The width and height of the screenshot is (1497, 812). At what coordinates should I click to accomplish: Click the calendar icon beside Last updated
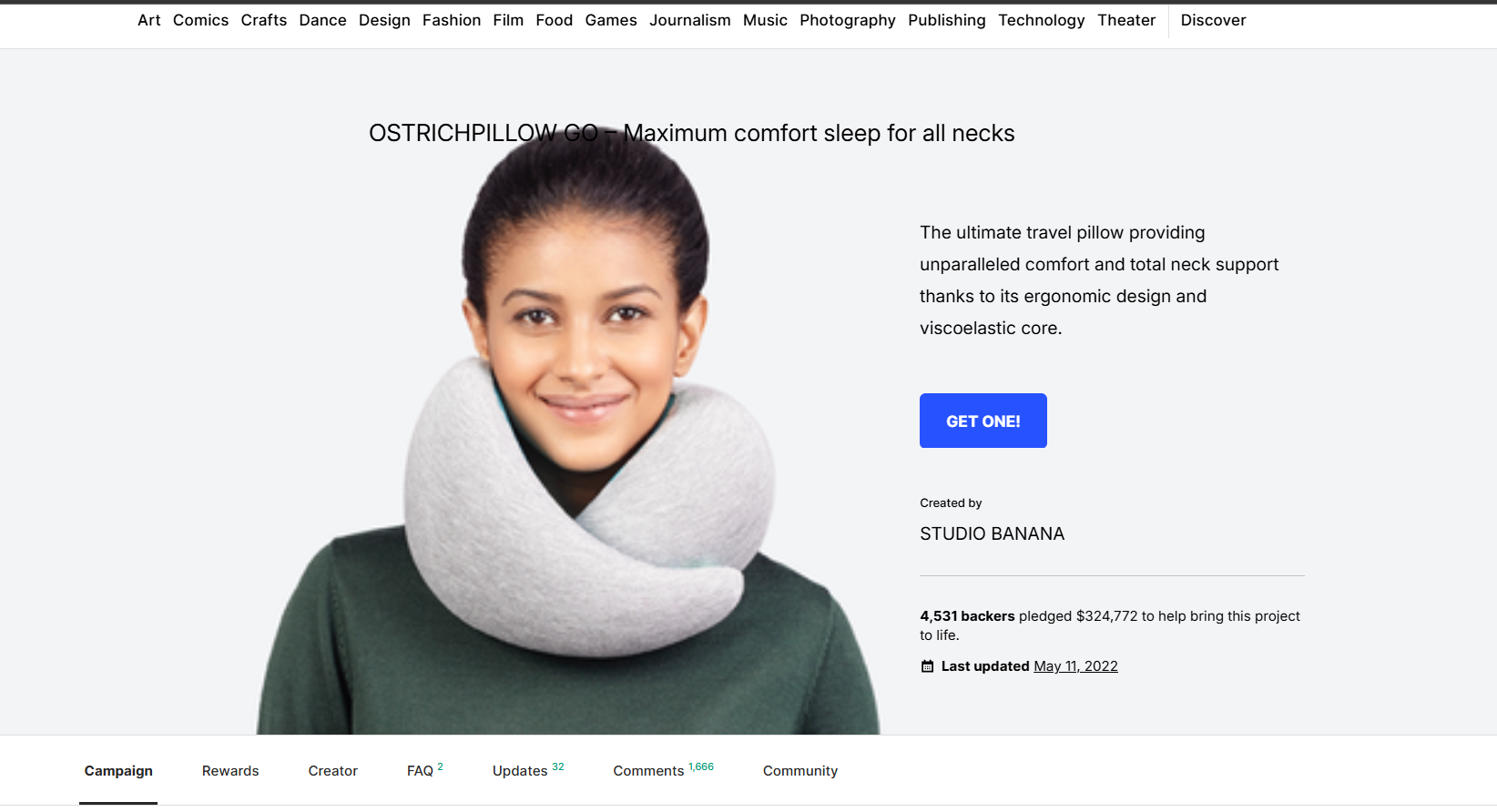(927, 666)
